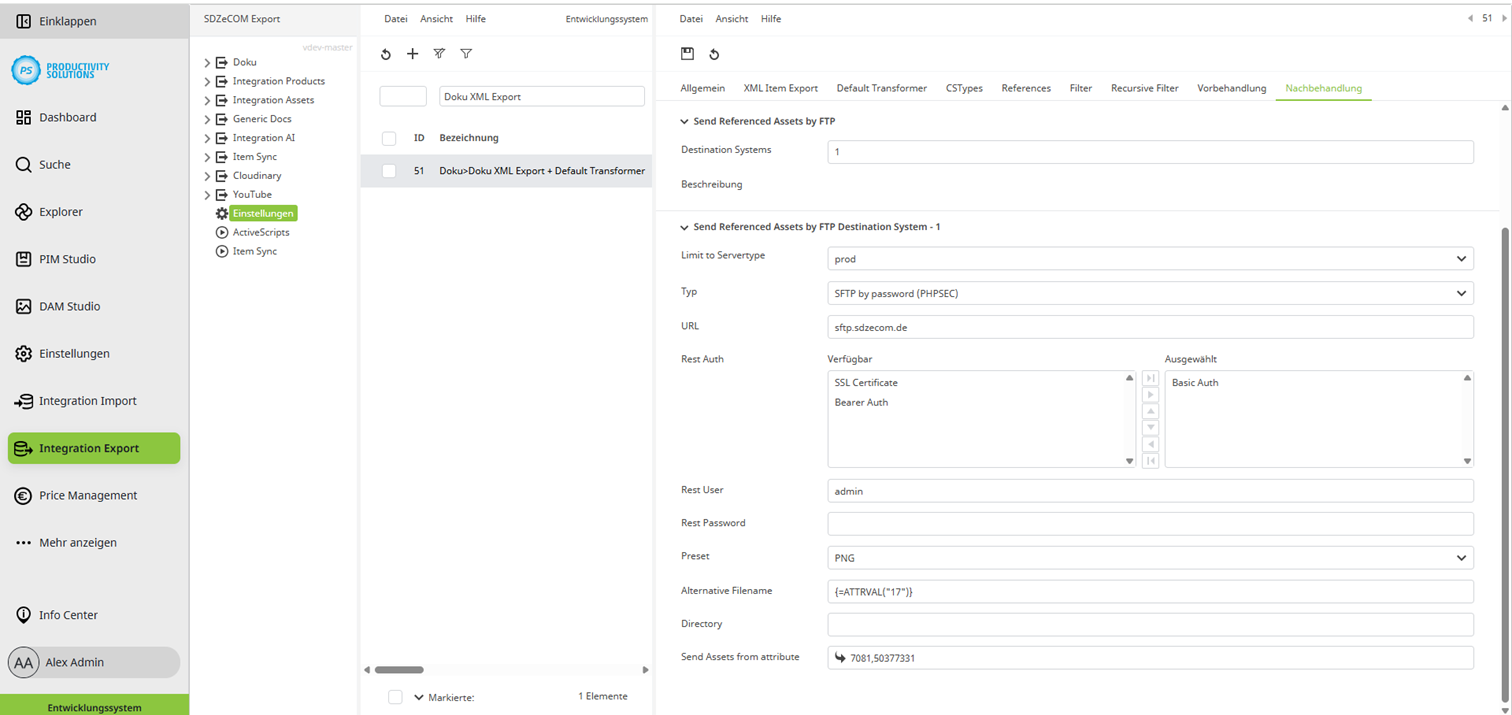Check the Markierte checkbox at the bottom
This screenshot has height=715, width=1512.
(394, 697)
